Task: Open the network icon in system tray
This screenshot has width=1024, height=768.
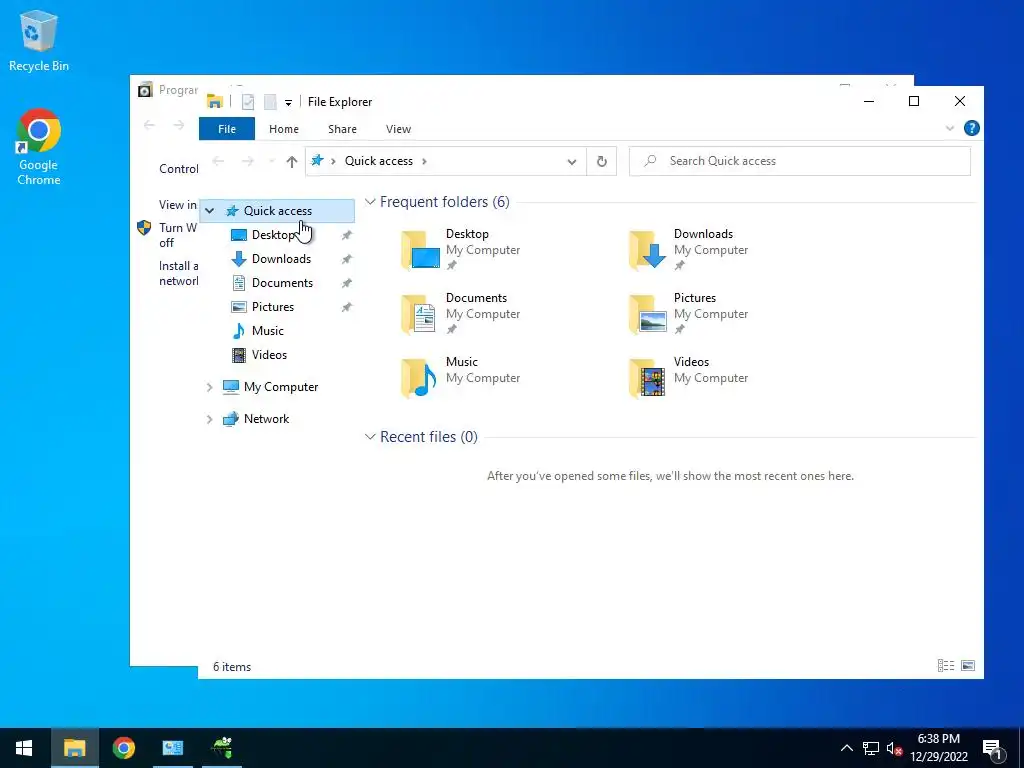Action: click(x=871, y=749)
